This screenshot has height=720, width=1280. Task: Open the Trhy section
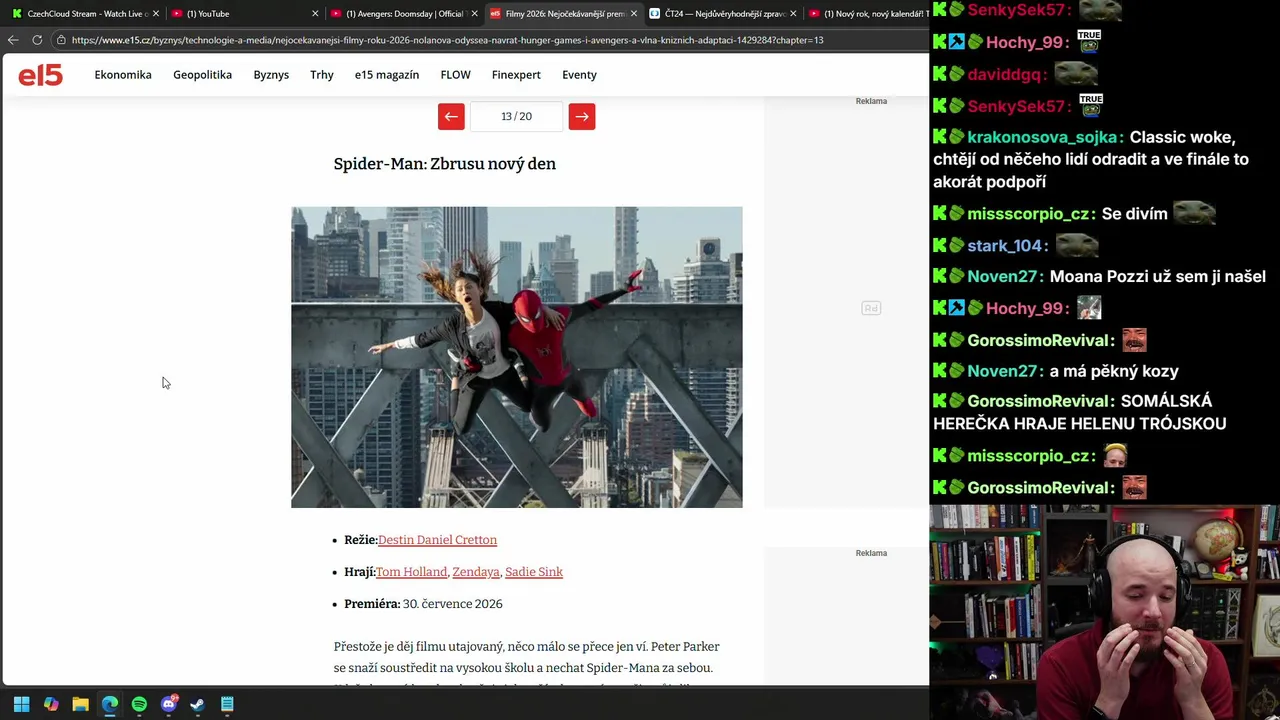(x=322, y=75)
